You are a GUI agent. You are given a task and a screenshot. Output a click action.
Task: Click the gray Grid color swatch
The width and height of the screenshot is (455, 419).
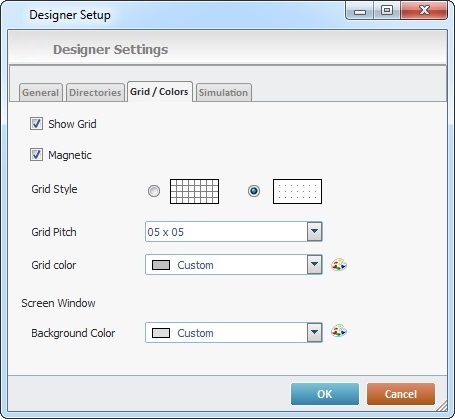pyautogui.click(x=161, y=265)
